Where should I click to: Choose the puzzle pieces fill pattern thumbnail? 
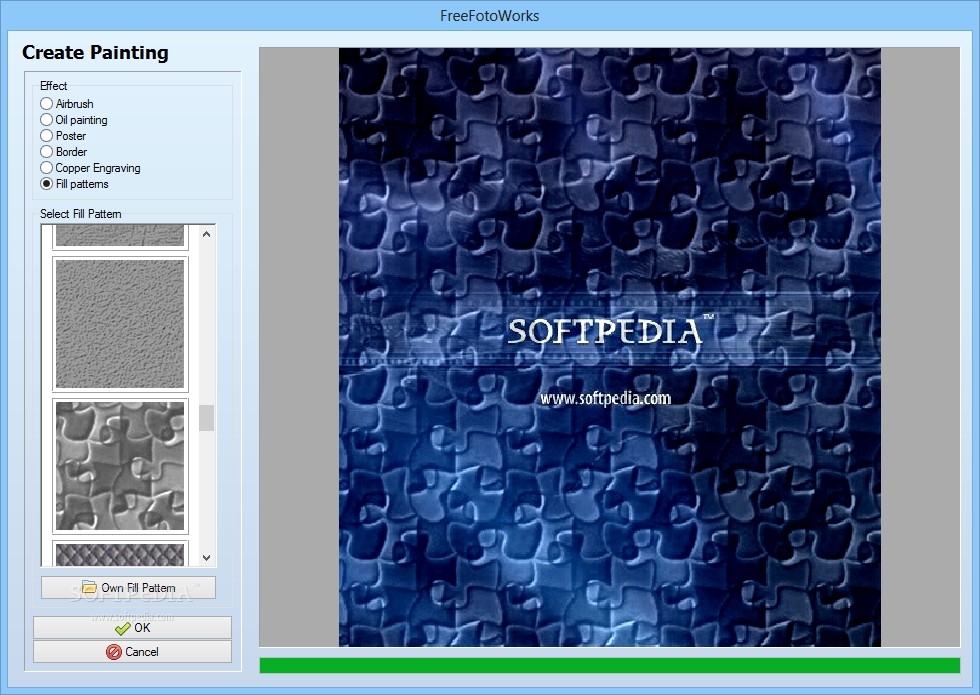120,466
